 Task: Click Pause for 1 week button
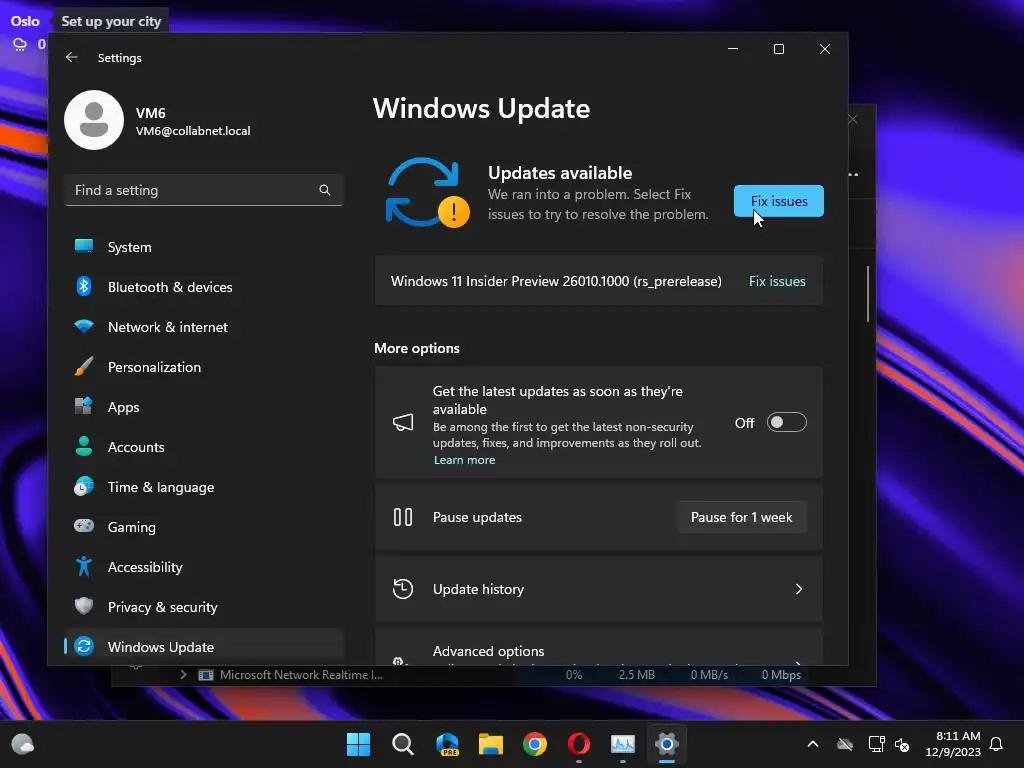[741, 517]
